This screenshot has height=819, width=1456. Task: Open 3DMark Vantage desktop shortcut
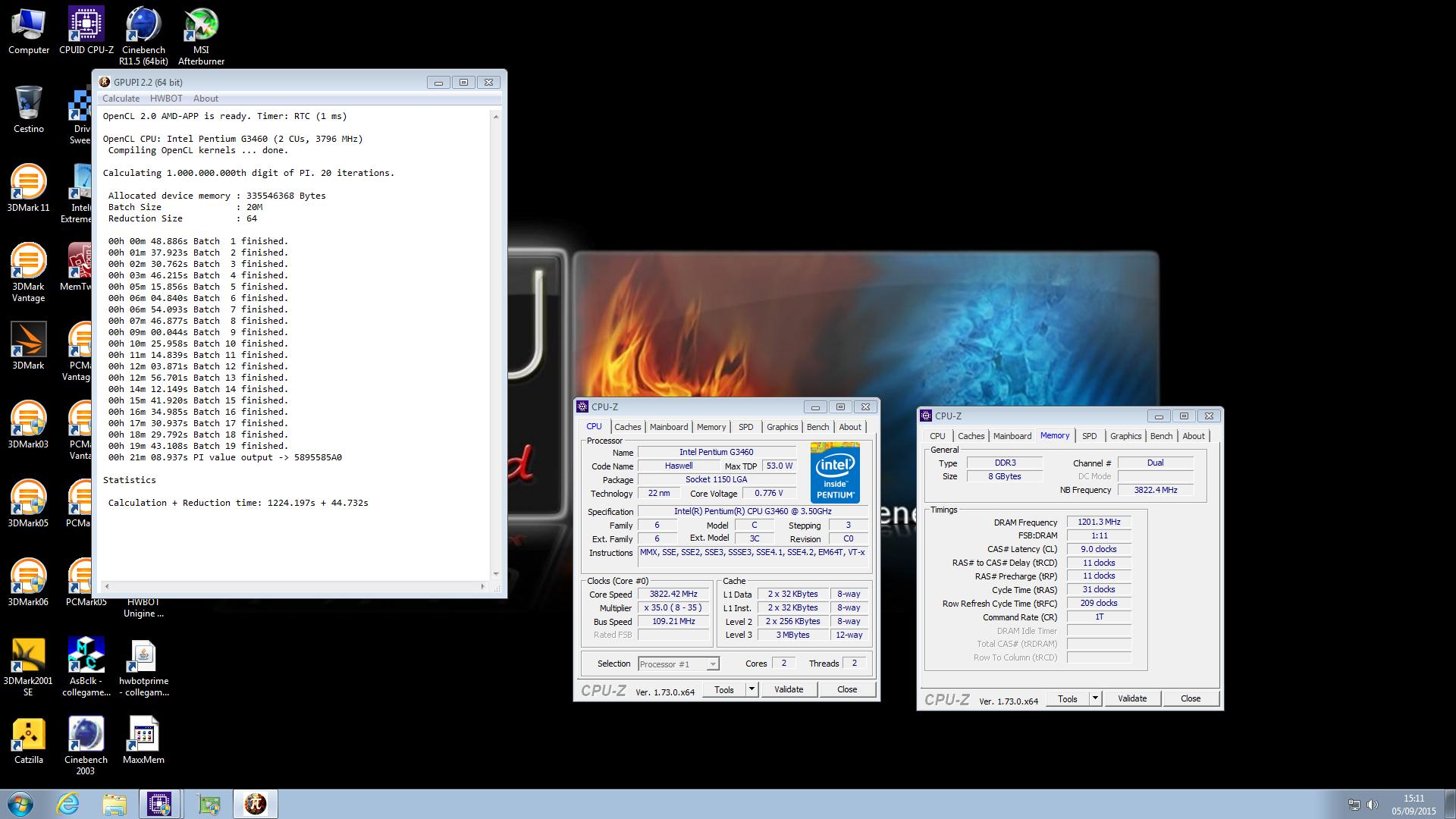coord(29,271)
